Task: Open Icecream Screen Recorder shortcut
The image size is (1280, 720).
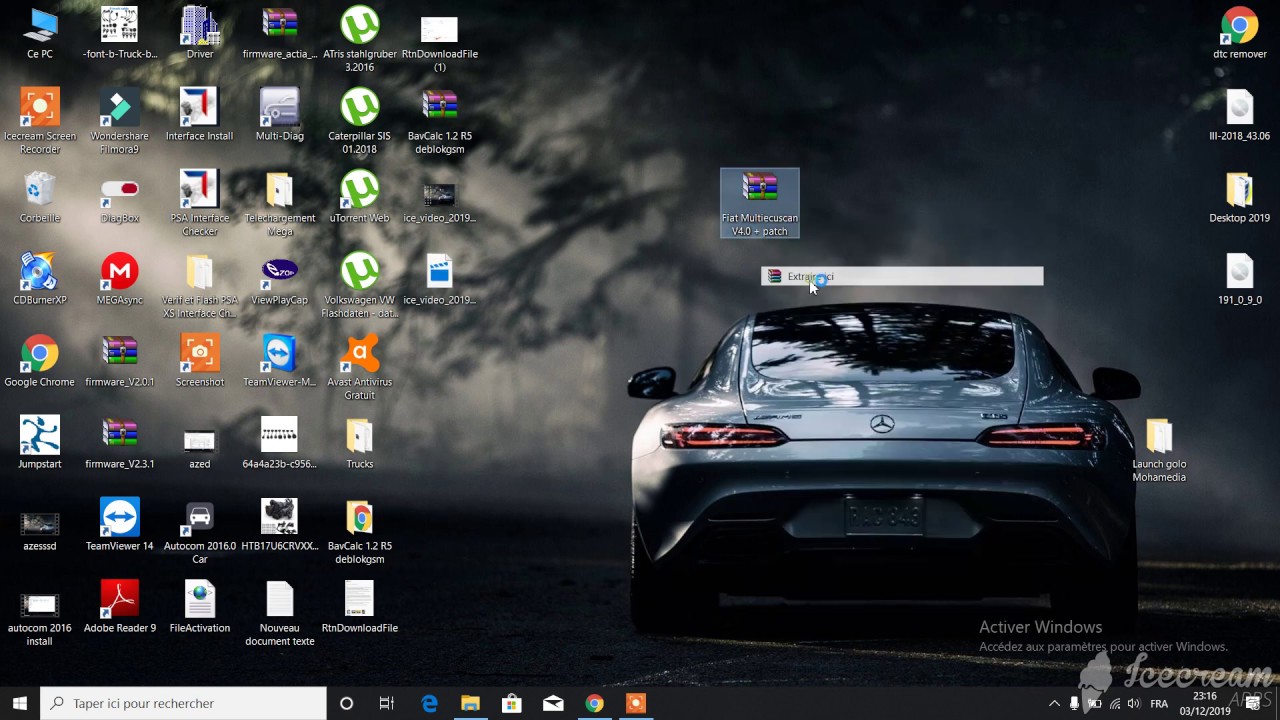Action: click(x=40, y=121)
